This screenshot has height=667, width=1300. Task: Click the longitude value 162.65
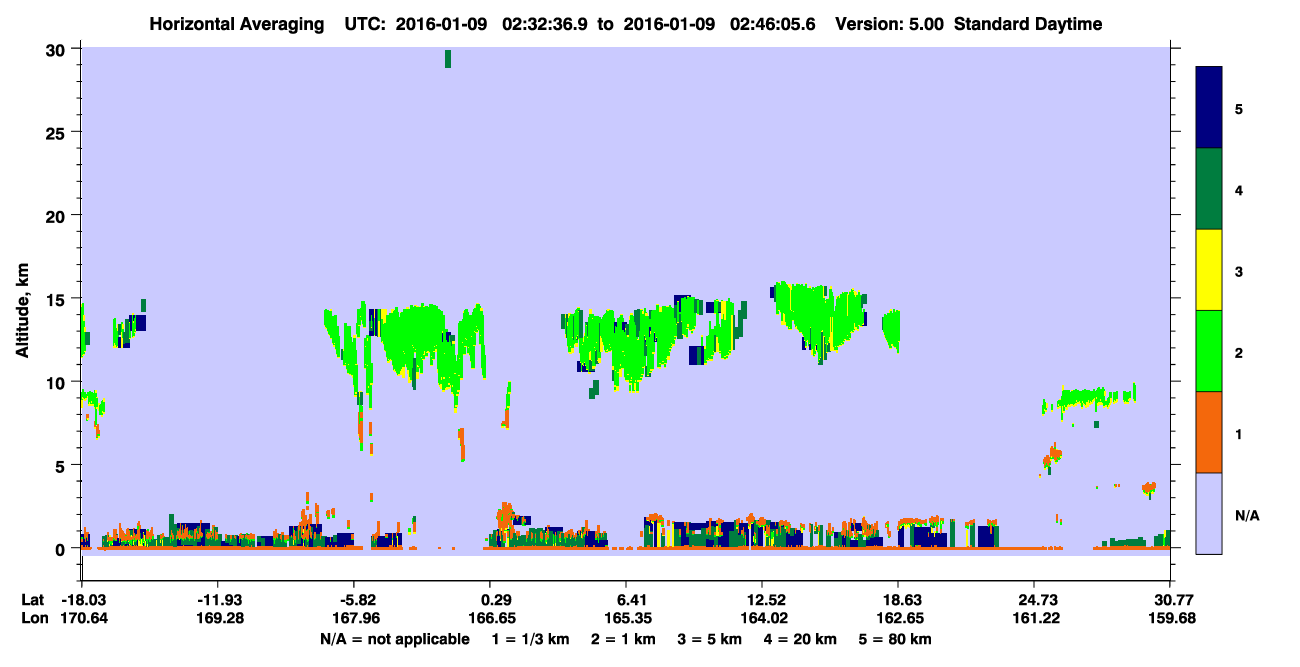902,618
